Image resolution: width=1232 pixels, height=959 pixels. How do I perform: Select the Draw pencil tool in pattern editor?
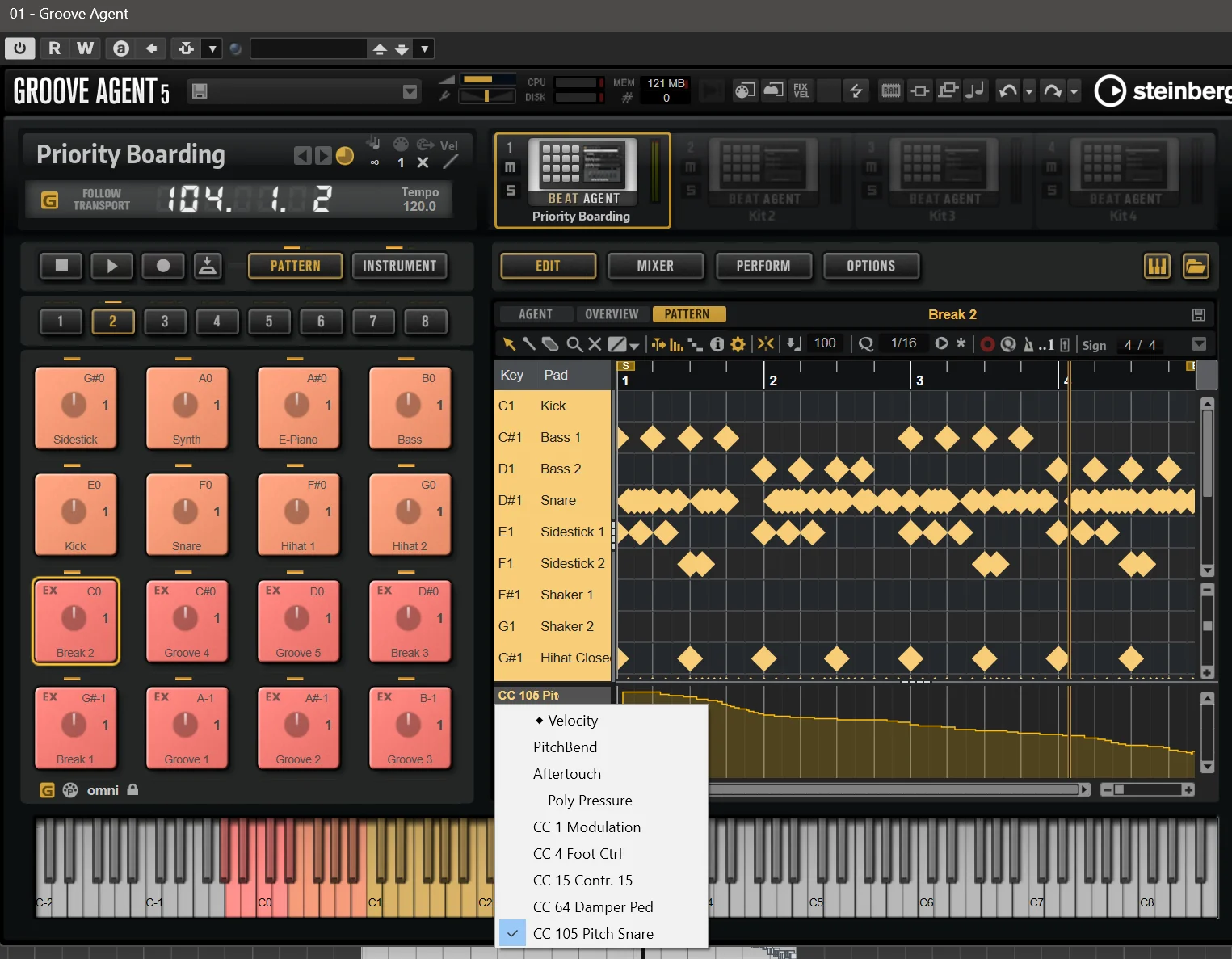click(x=529, y=344)
